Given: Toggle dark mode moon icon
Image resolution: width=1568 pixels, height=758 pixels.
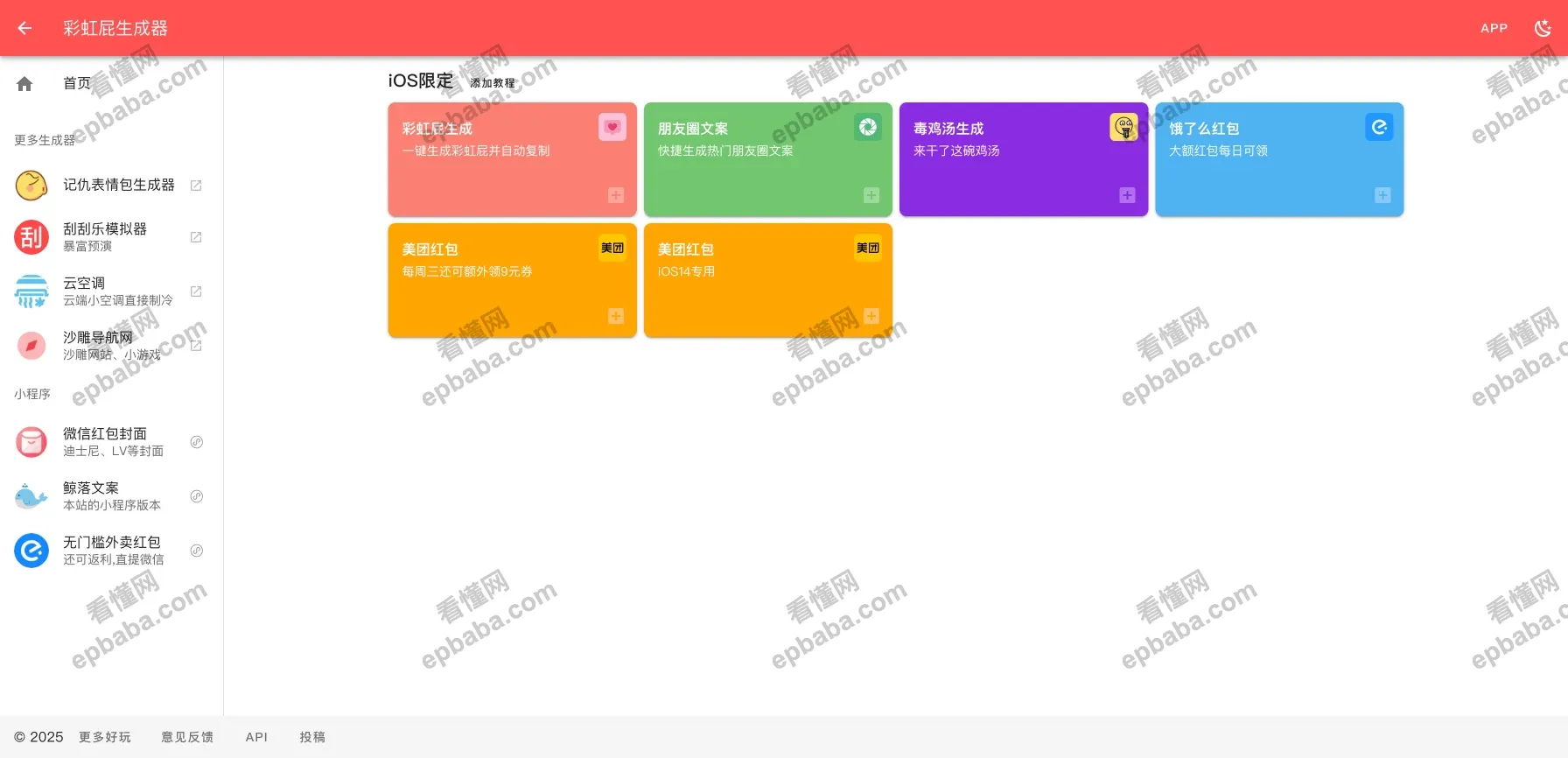Looking at the screenshot, I should (x=1543, y=28).
